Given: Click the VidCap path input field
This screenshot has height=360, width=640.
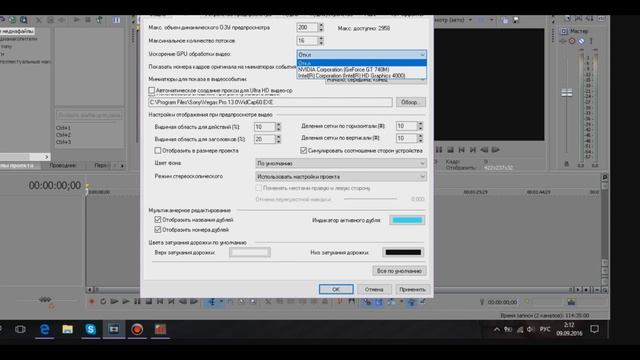Looking at the screenshot, I should (270, 102).
